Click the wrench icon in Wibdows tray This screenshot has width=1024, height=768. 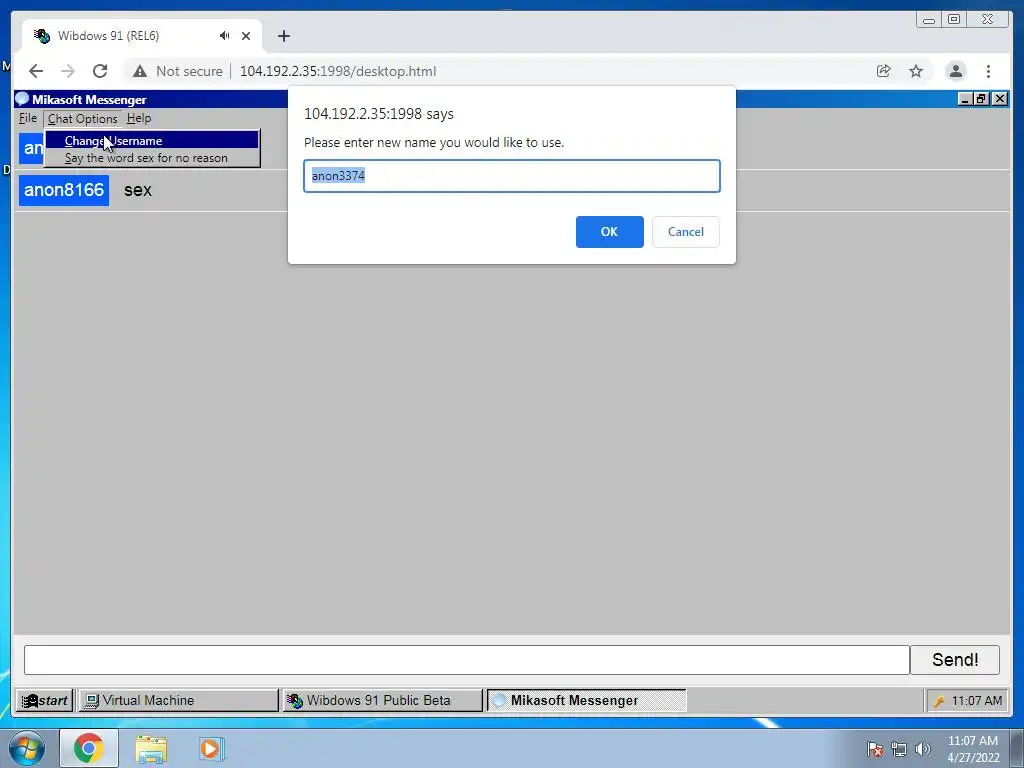[939, 701]
